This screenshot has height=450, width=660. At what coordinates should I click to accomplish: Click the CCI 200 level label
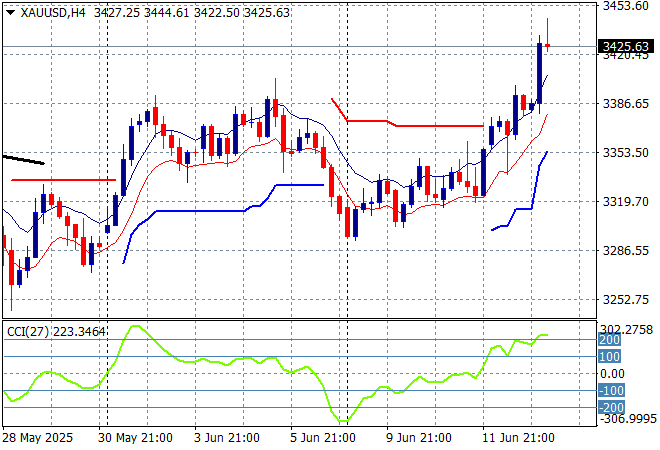coord(609,340)
